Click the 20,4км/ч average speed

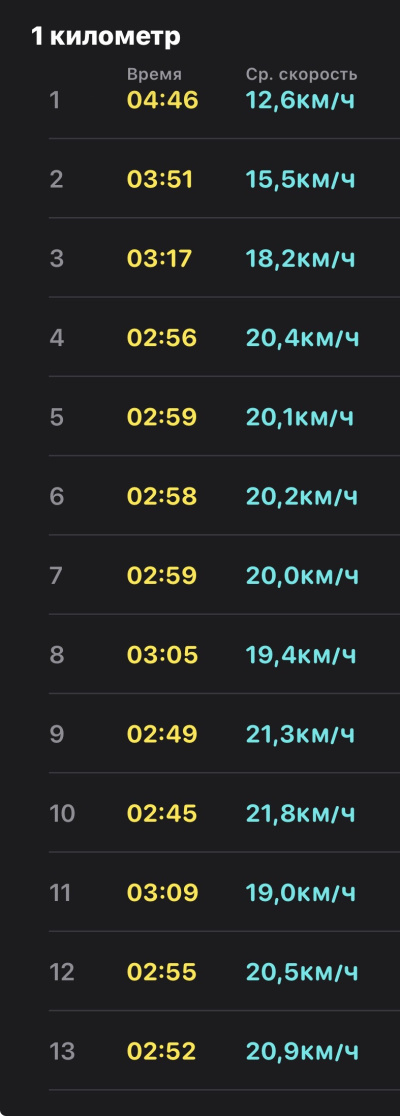(x=302, y=337)
